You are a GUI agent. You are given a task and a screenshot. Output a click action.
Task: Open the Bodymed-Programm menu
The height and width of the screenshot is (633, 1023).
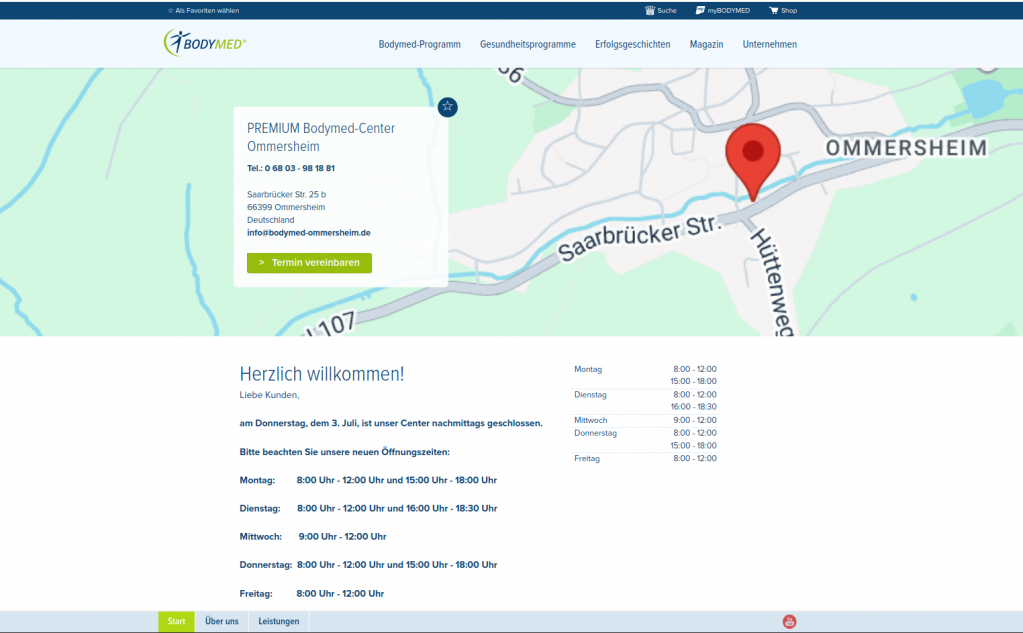[419, 44]
